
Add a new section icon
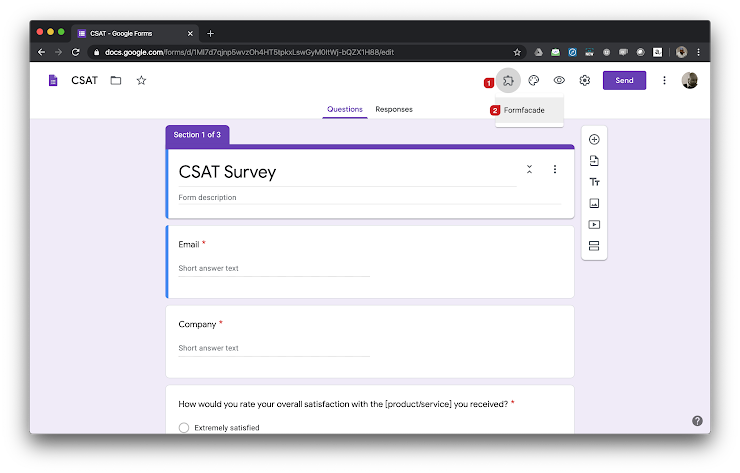[x=594, y=246]
